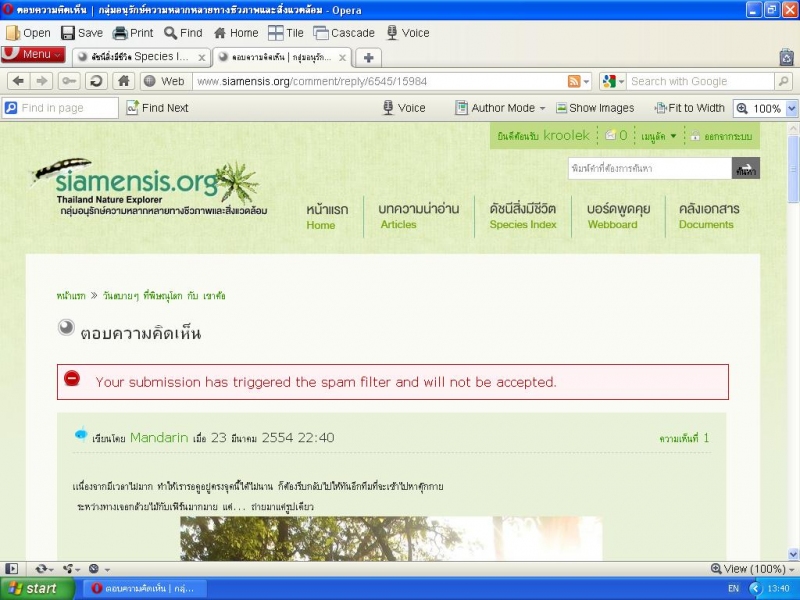Click the RSS feed icon in the address bar

[574, 81]
